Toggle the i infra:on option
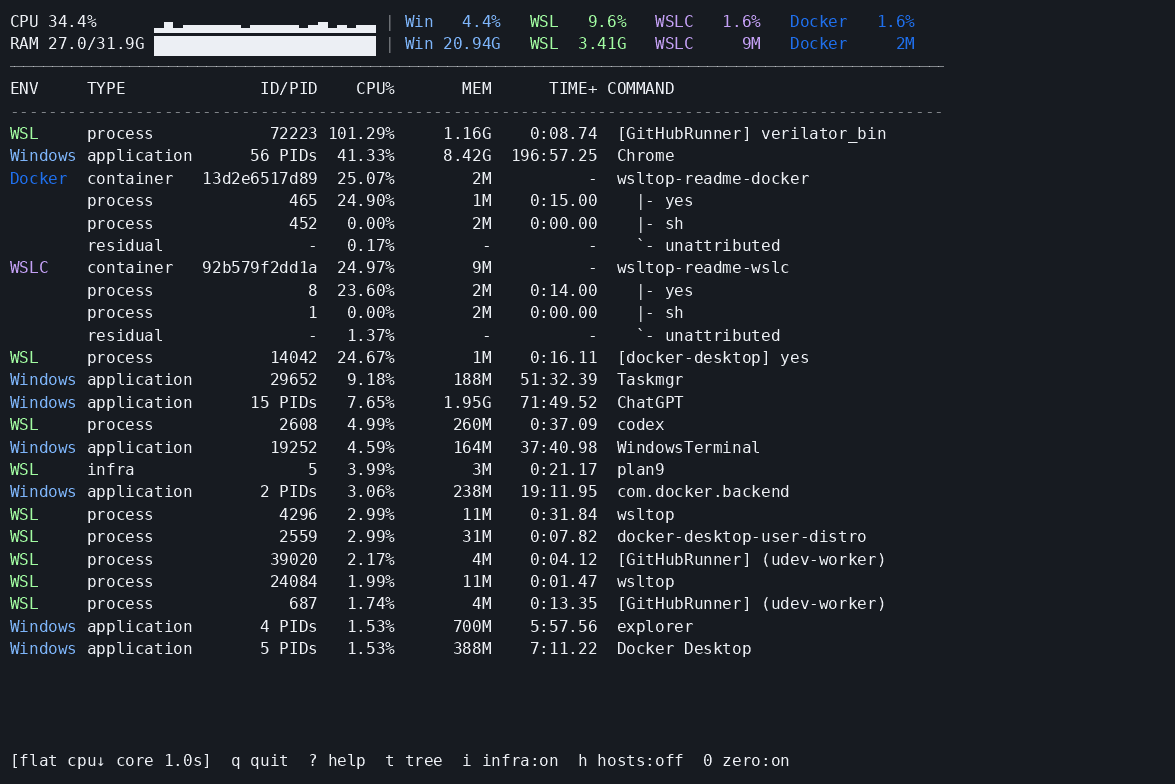 coord(510,761)
